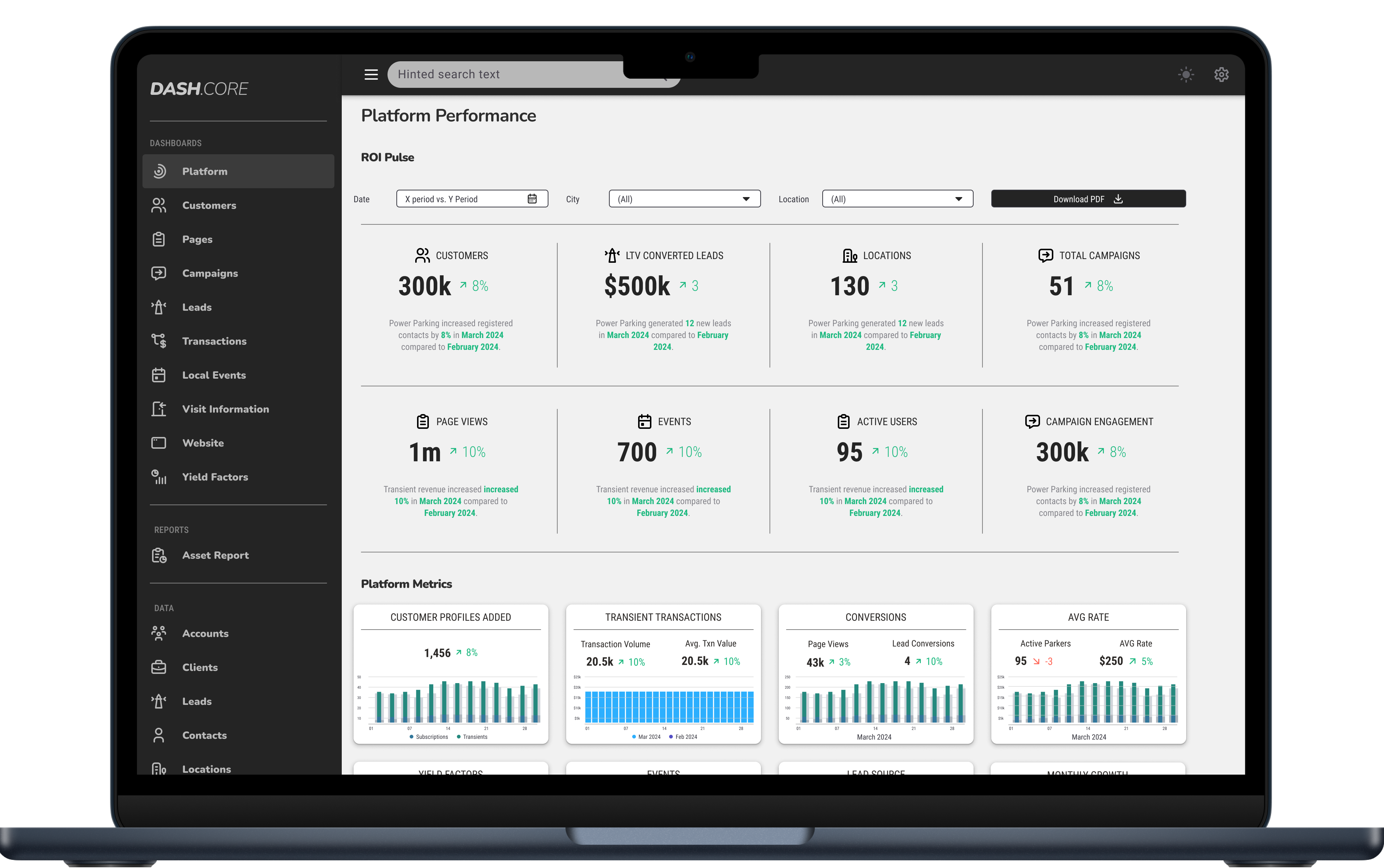Click the Download PDF button

pyautogui.click(x=1088, y=199)
